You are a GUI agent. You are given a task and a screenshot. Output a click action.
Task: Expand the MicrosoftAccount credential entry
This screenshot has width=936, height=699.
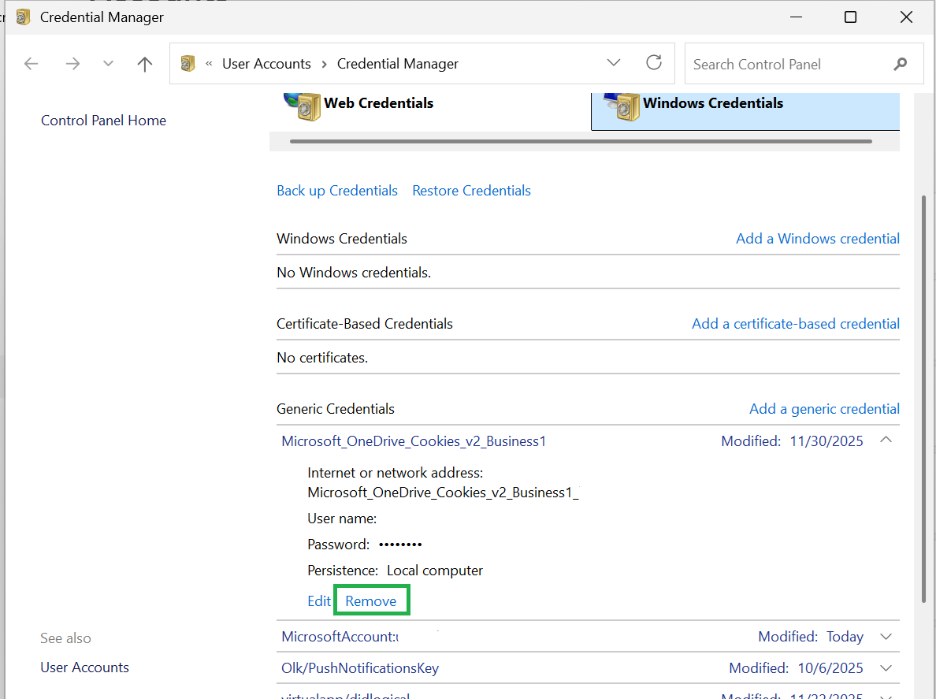[886, 637]
